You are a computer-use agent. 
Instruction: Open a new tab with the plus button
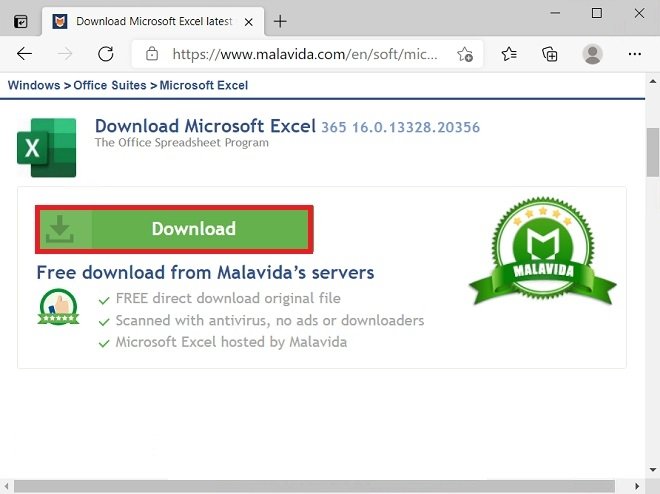point(280,21)
